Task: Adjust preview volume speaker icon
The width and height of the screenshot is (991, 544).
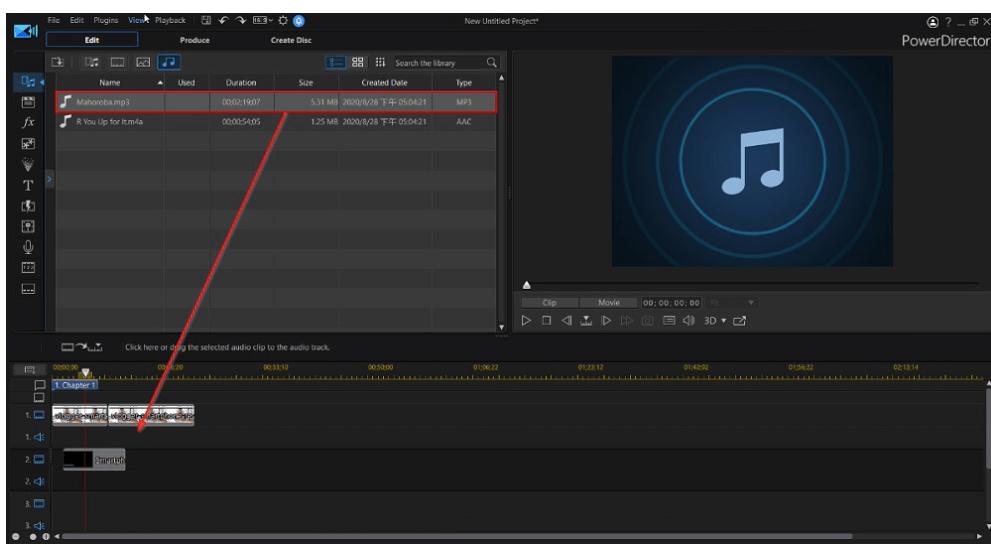Action: [689, 320]
